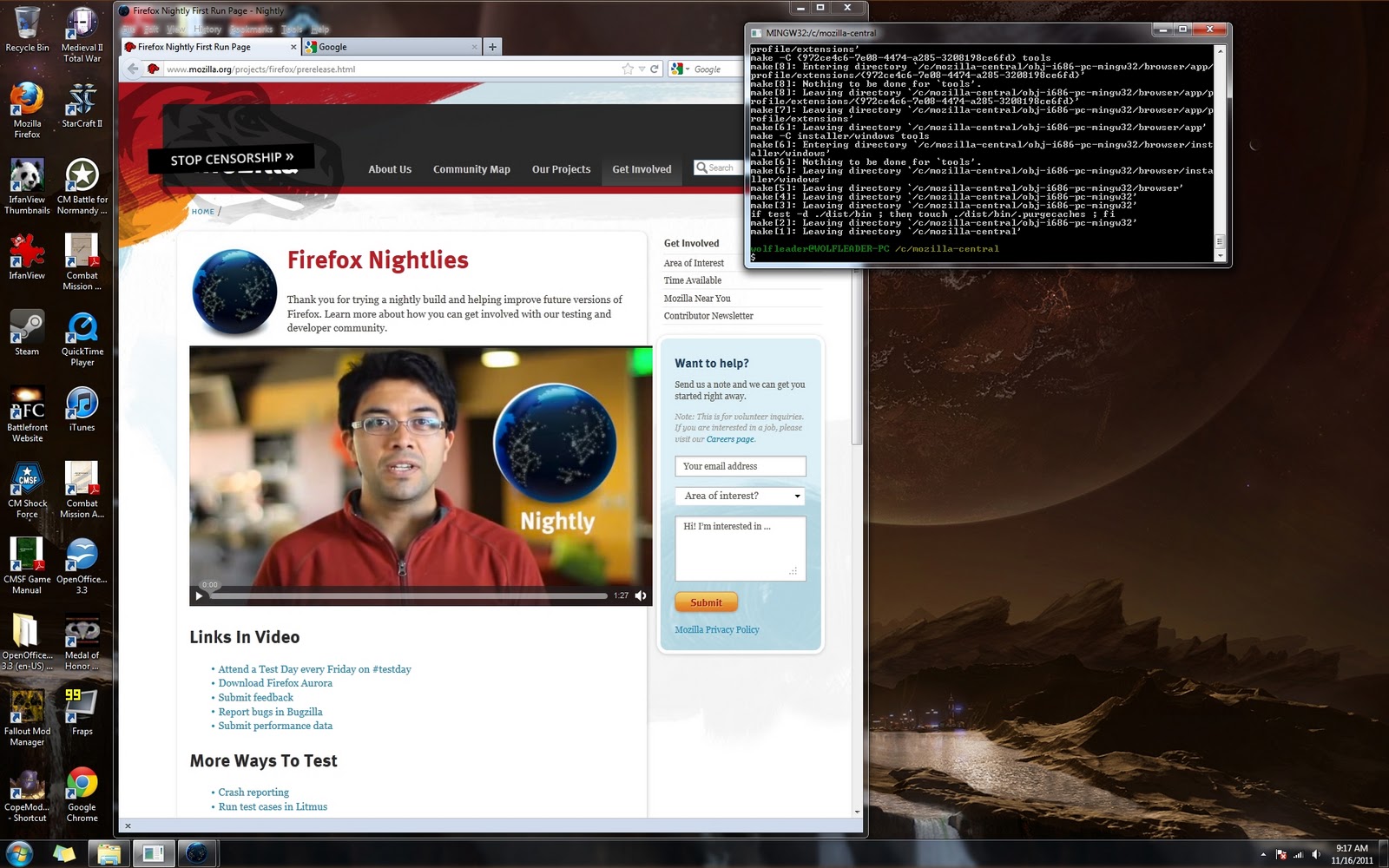This screenshot has width=1389, height=868.
Task: Click the 'Hi! I'm interested in' message box
Action: coord(741,549)
